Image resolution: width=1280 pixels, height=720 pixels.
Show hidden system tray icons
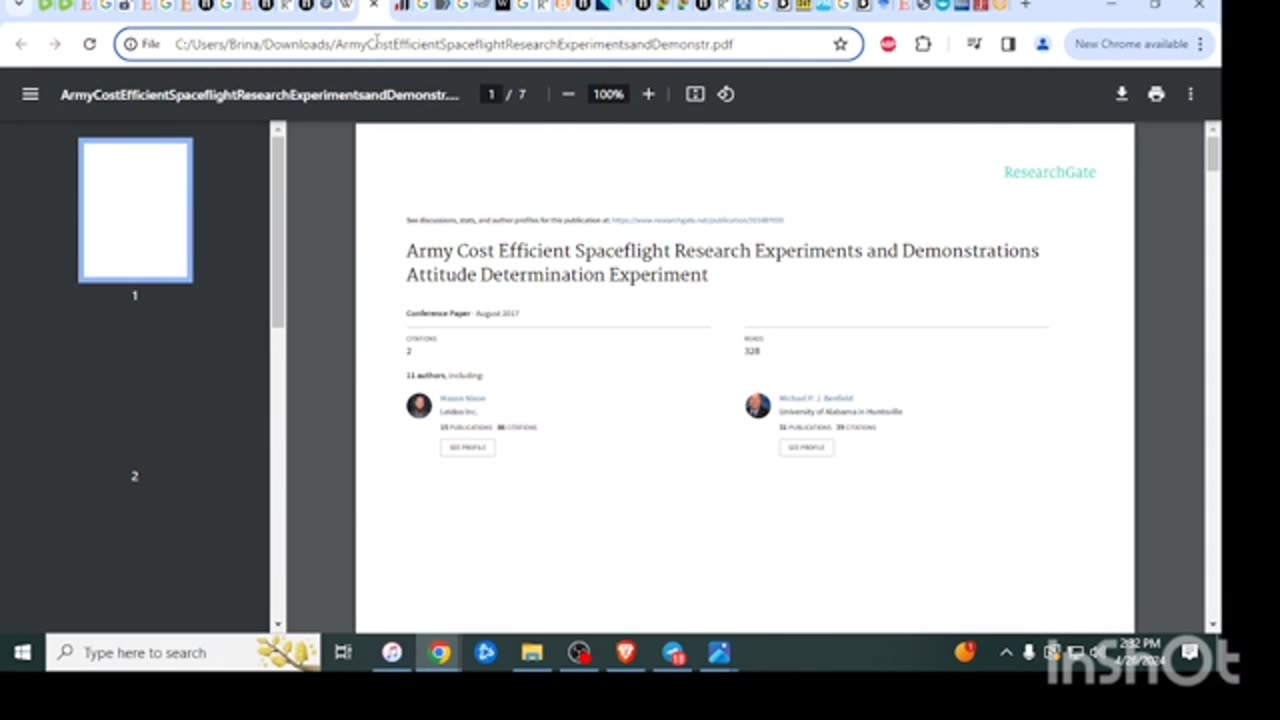coord(1006,653)
